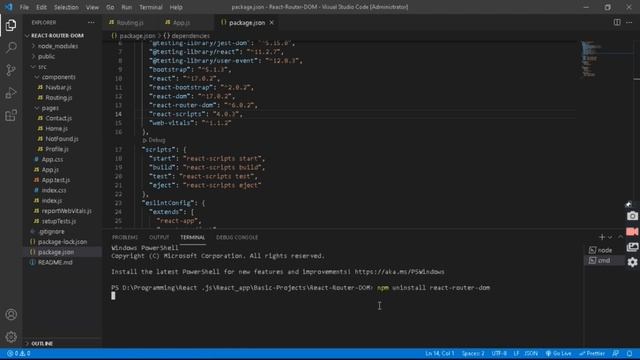Click the screenshot camera overlay icon
640x360 pixels.
(632, 216)
